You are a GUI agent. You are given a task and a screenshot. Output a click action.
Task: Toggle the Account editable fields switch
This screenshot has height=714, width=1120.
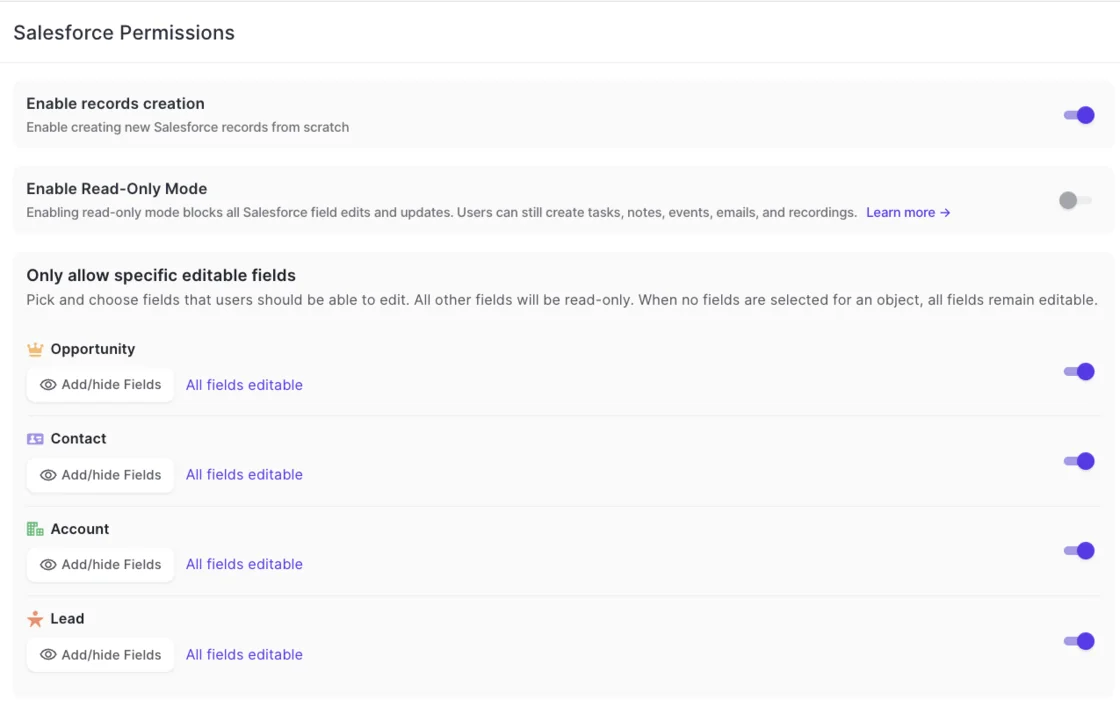tap(1079, 550)
